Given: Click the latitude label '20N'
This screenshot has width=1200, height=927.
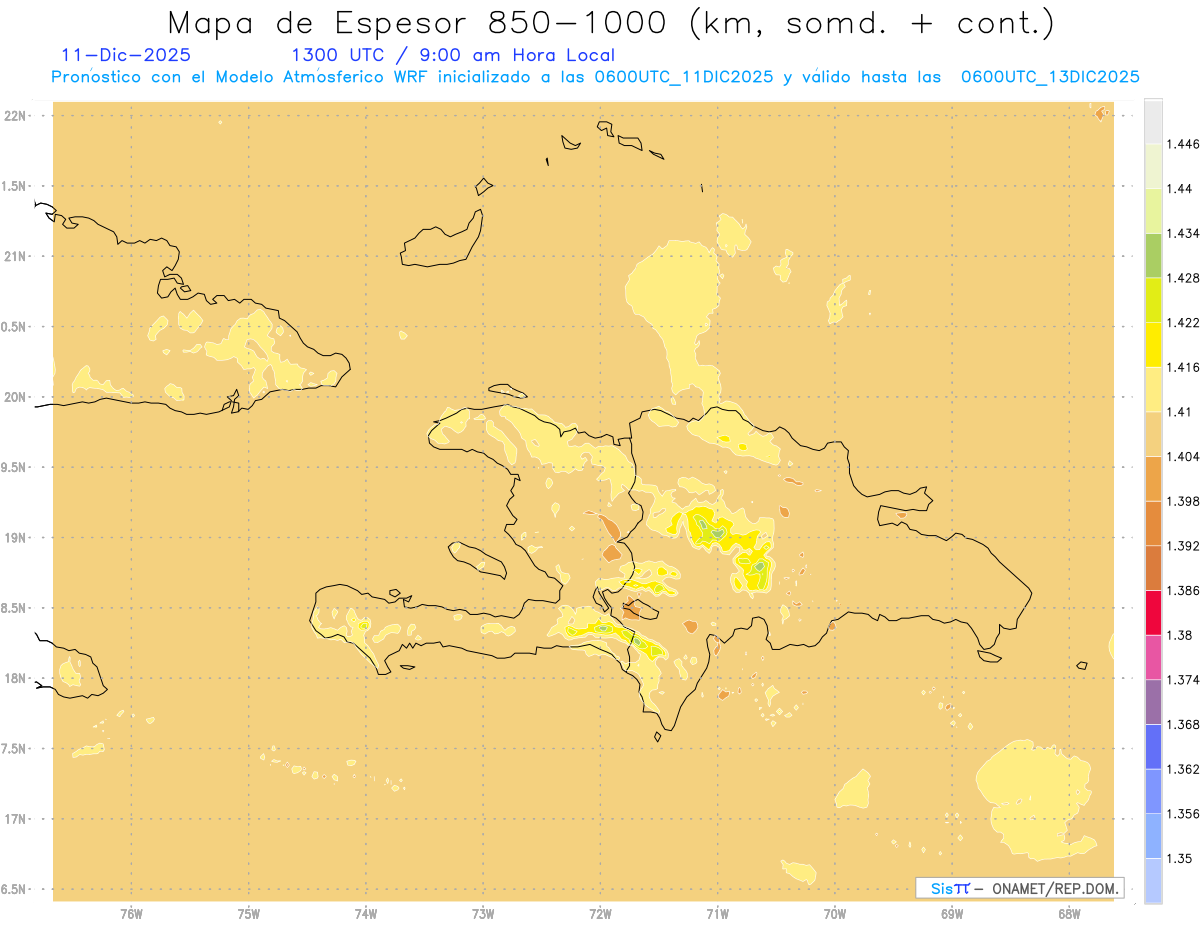Looking at the screenshot, I should pyautogui.click(x=15, y=397).
